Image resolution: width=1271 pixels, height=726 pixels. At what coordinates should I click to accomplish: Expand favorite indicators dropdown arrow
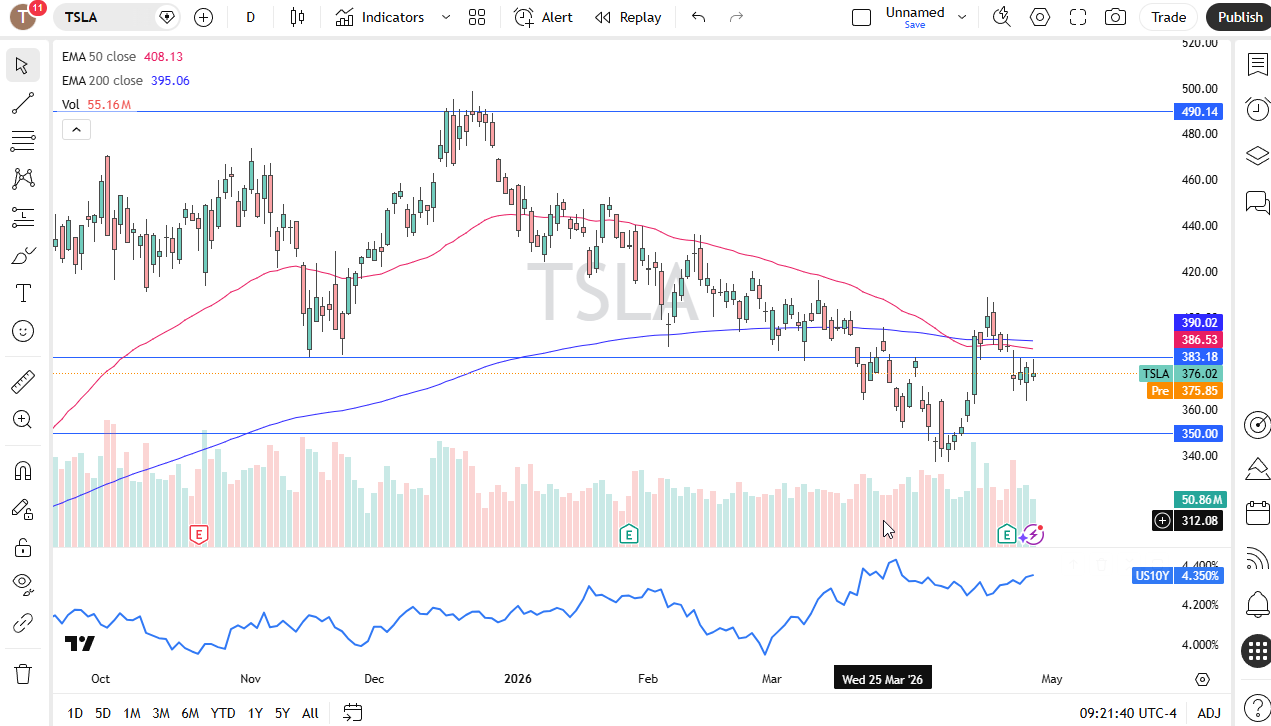[446, 17]
